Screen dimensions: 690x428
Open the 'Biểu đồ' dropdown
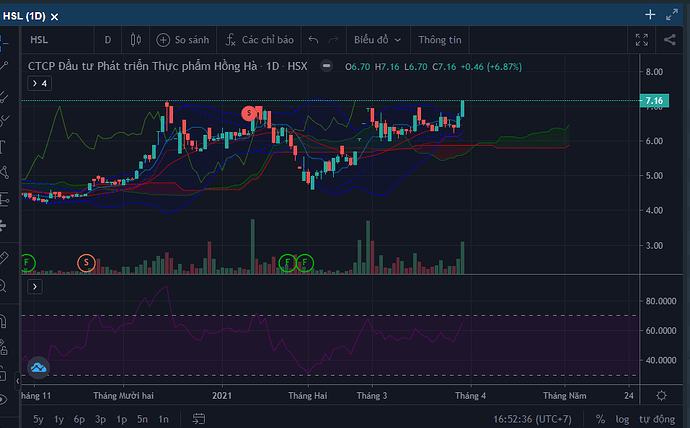377,40
